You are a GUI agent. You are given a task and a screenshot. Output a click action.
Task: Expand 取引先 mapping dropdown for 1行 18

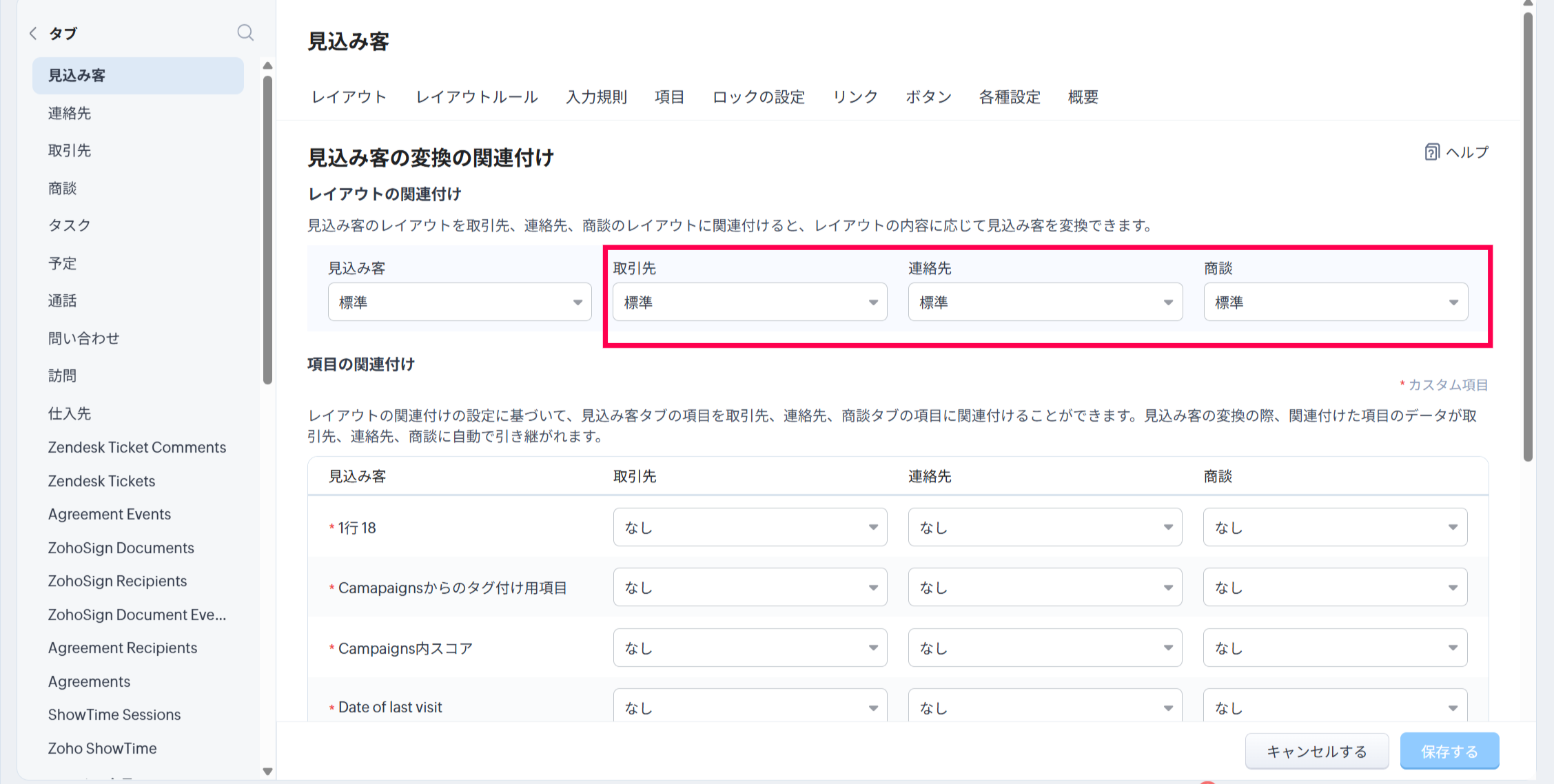click(750, 528)
